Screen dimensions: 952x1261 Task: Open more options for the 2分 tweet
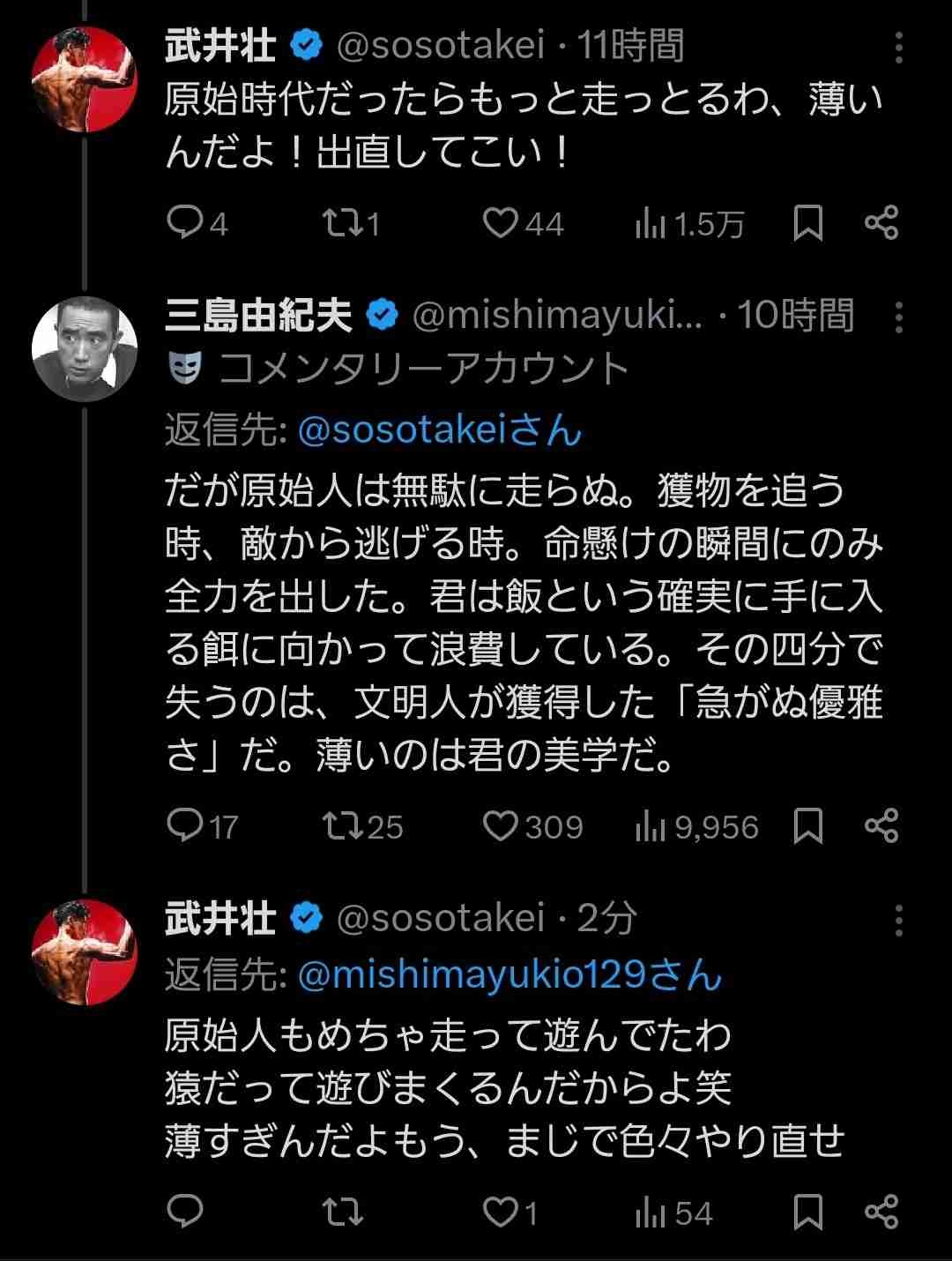tap(898, 921)
